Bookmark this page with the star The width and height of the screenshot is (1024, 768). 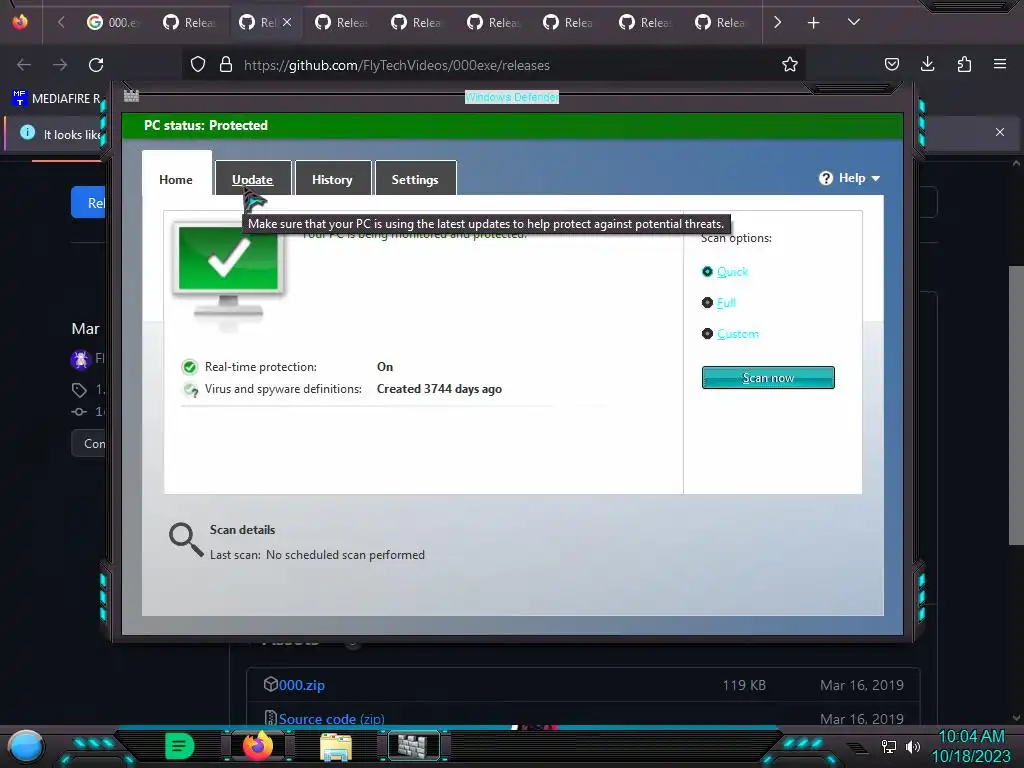[x=790, y=64]
